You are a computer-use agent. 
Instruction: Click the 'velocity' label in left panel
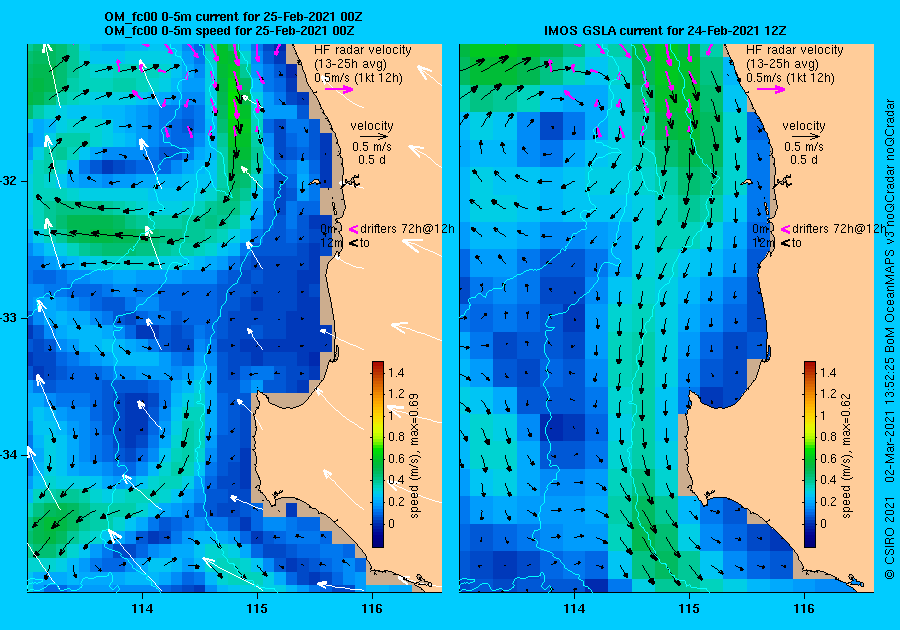pyautogui.click(x=372, y=126)
